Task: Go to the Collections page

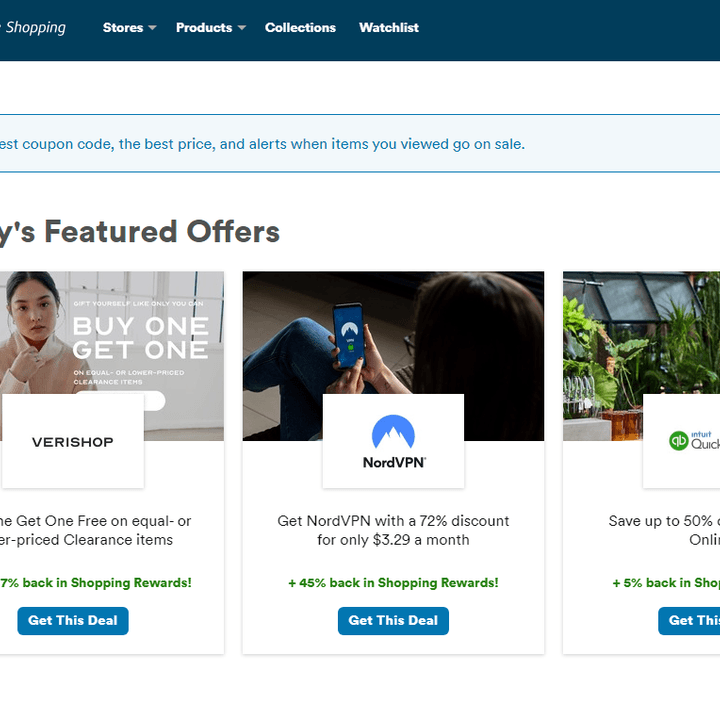Action: (x=300, y=28)
